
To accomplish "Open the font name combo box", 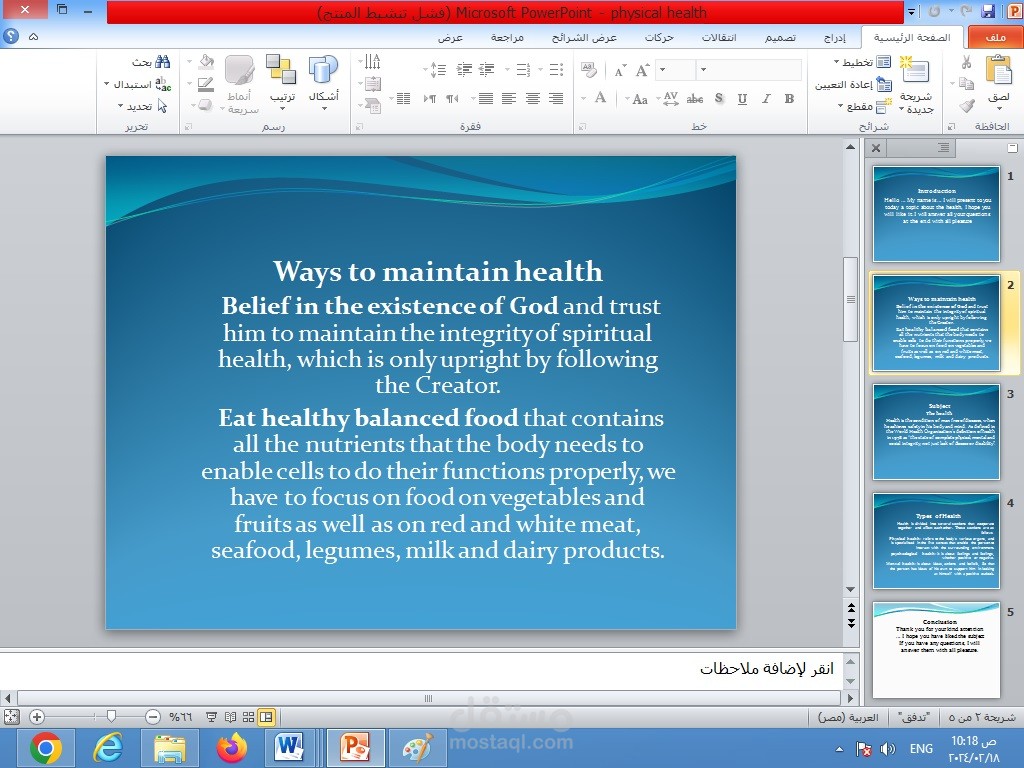I will [x=750, y=69].
